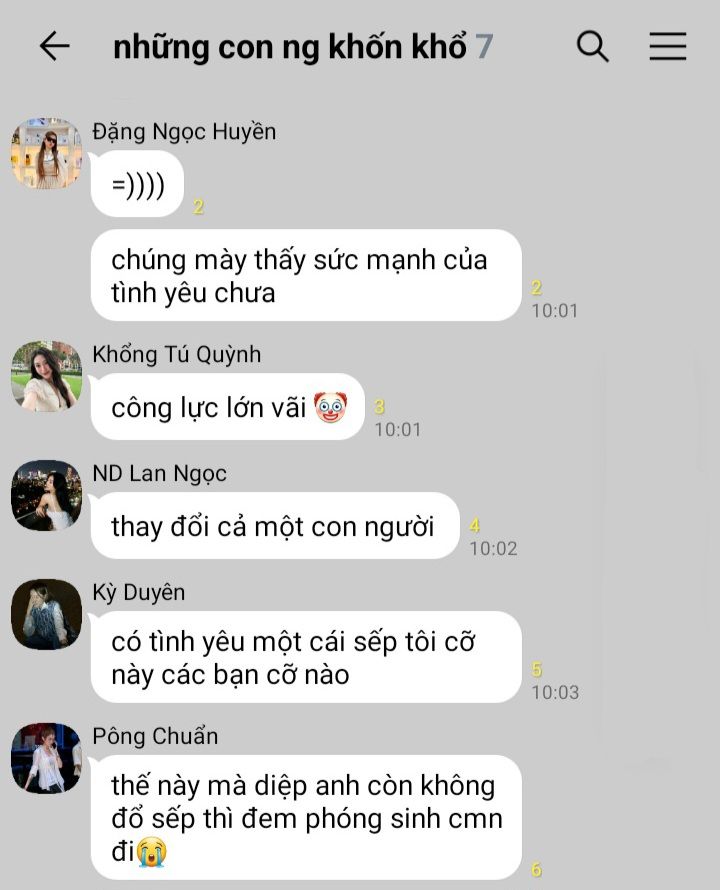Tap Kỳ Duyên's profile avatar

coord(47,614)
